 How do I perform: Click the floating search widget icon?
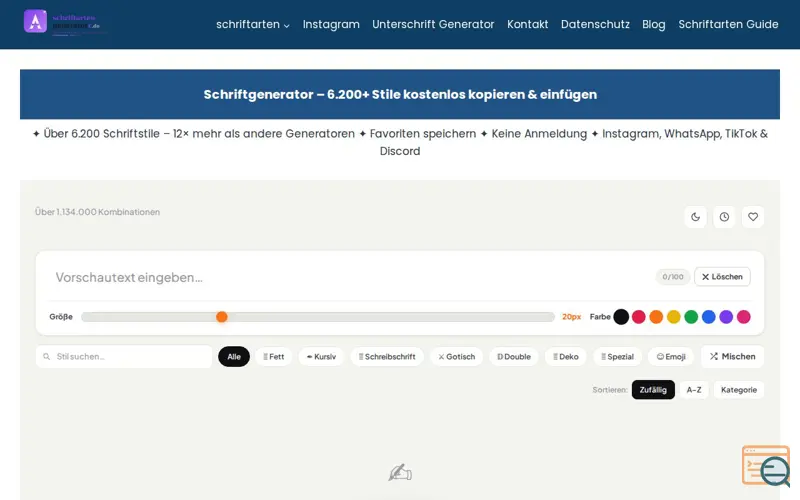tap(766, 465)
